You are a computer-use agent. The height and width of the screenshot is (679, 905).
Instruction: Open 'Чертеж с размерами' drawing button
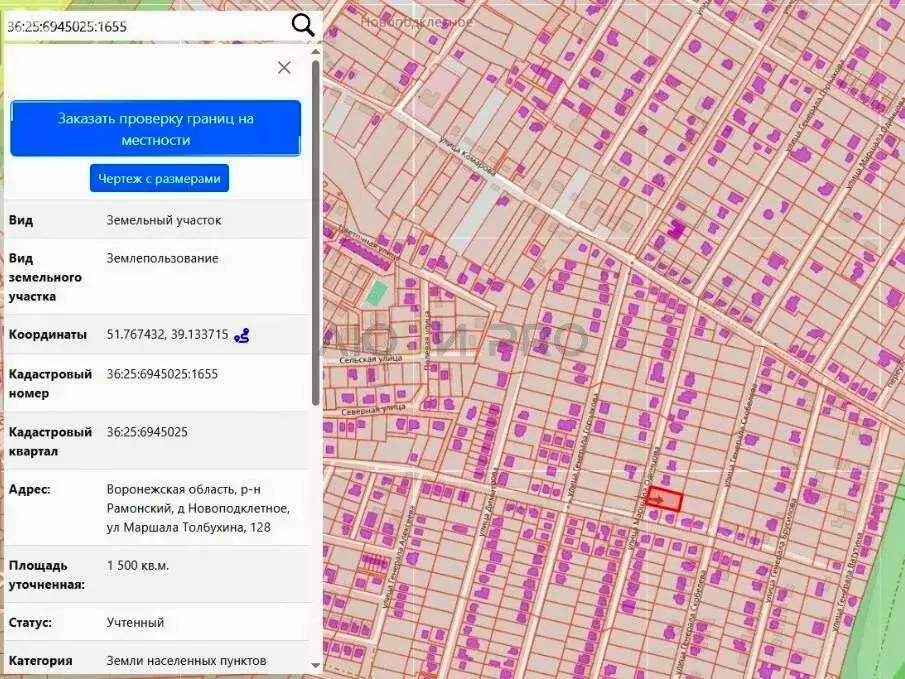point(159,178)
